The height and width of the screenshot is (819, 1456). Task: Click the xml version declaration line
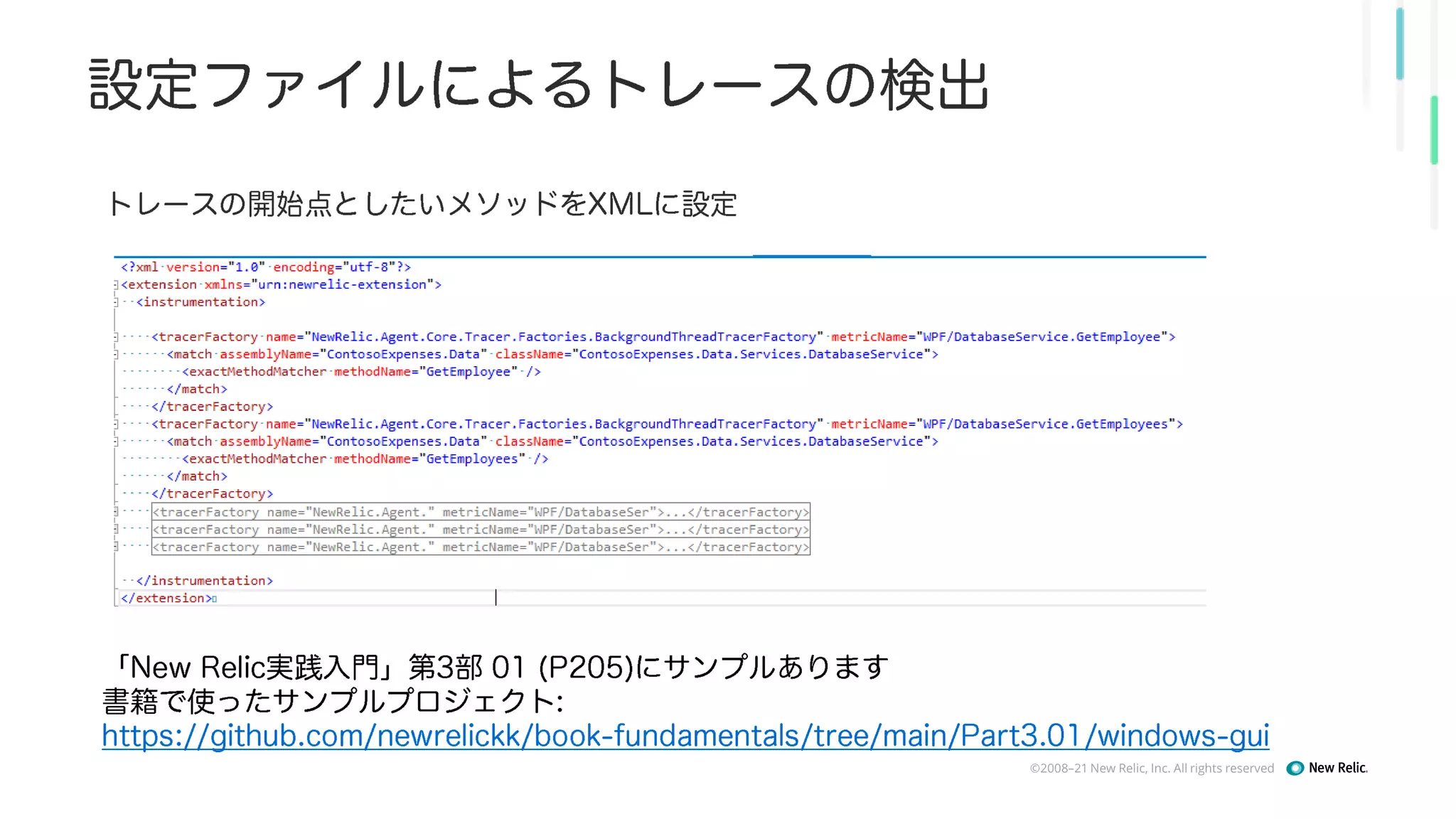click(x=265, y=267)
